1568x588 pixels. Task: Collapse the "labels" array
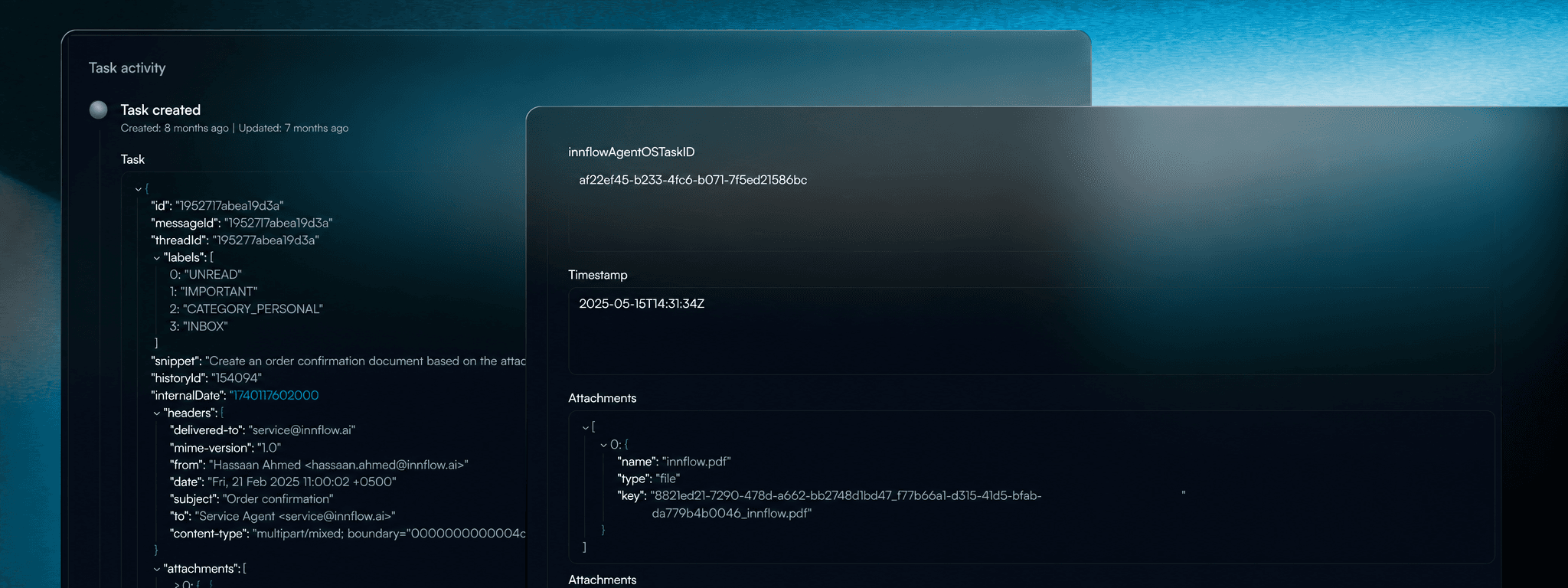point(157,258)
